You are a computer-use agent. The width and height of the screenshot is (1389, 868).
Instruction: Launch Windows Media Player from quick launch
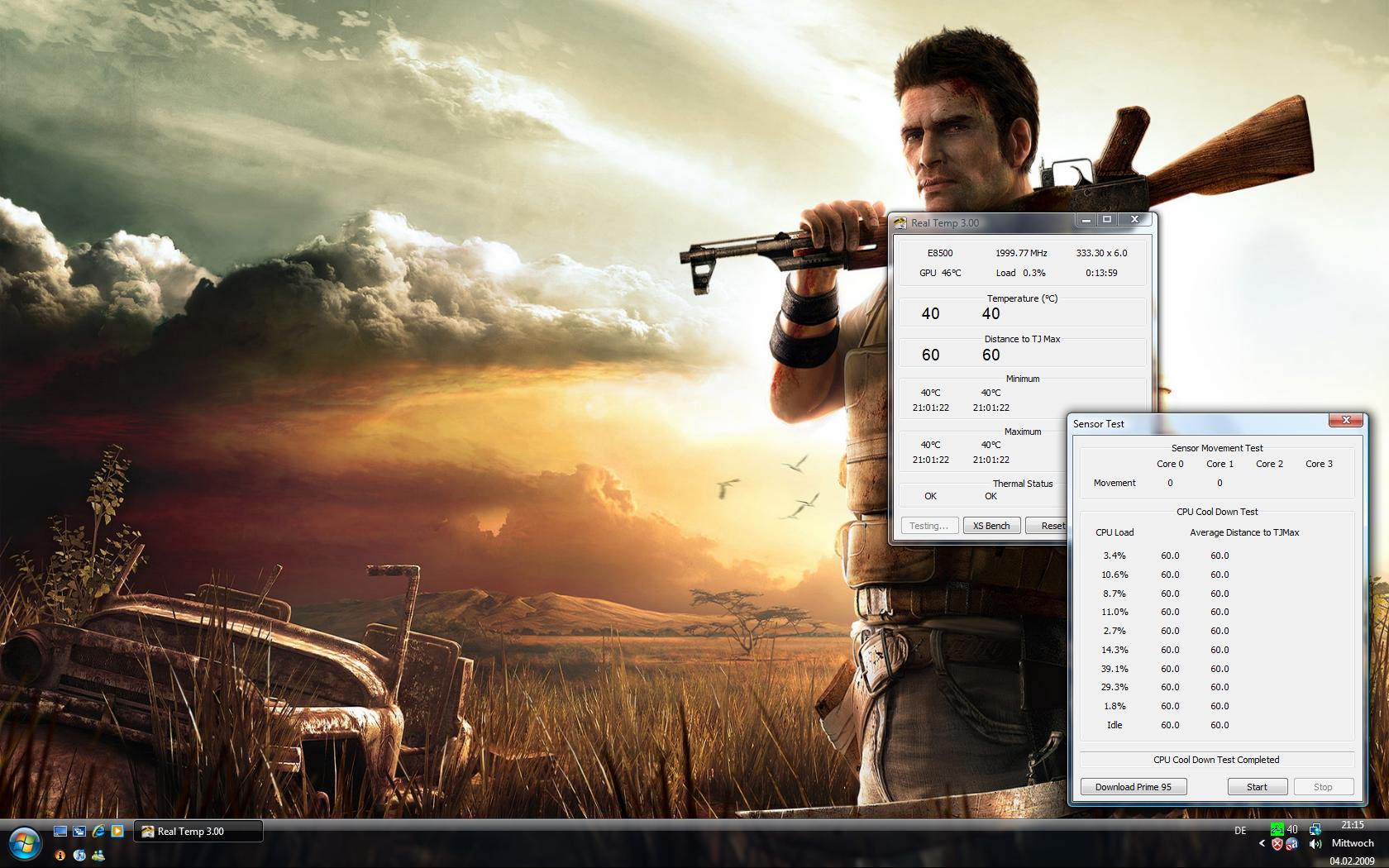tap(117, 831)
